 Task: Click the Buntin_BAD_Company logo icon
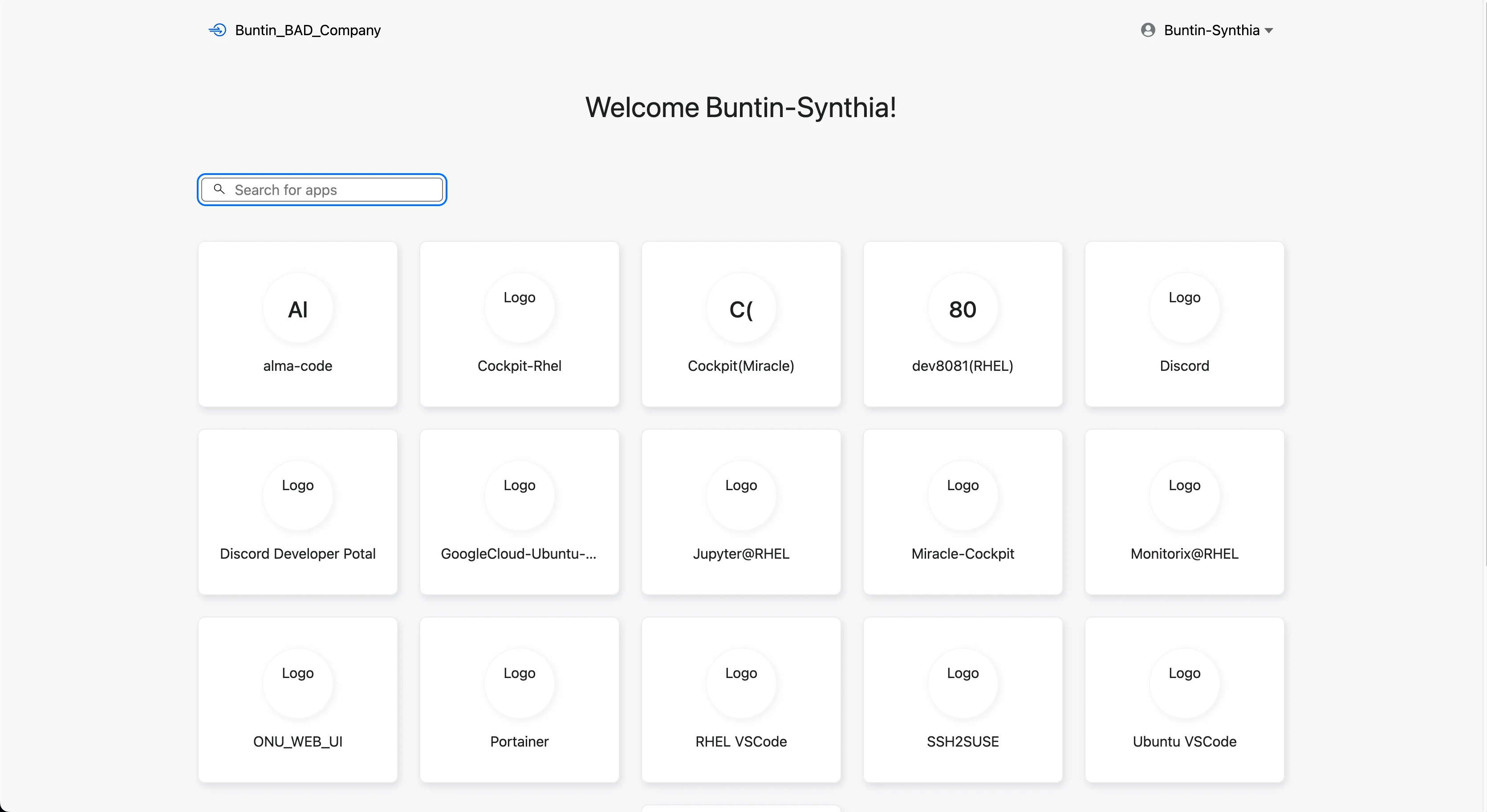pos(218,30)
